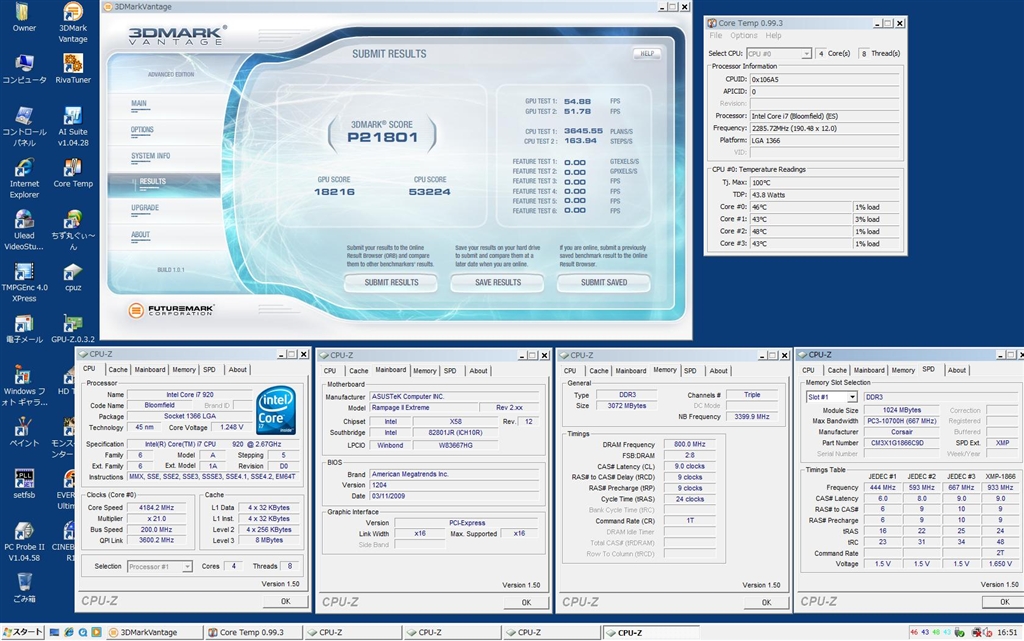1024x641 pixels.
Task: Open OPTIONS in 3DMark Vantage sidebar
Action: coord(142,130)
